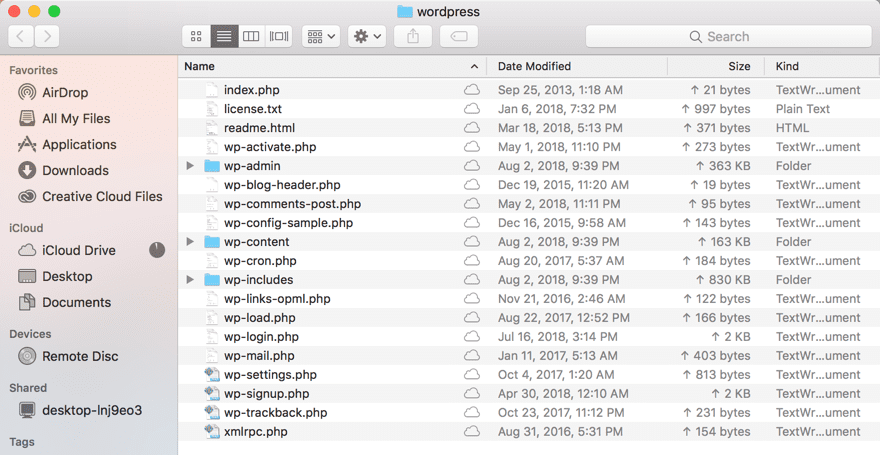The width and height of the screenshot is (880, 455).
Task: Open the Action gear dropdown menu
Action: click(x=366, y=36)
